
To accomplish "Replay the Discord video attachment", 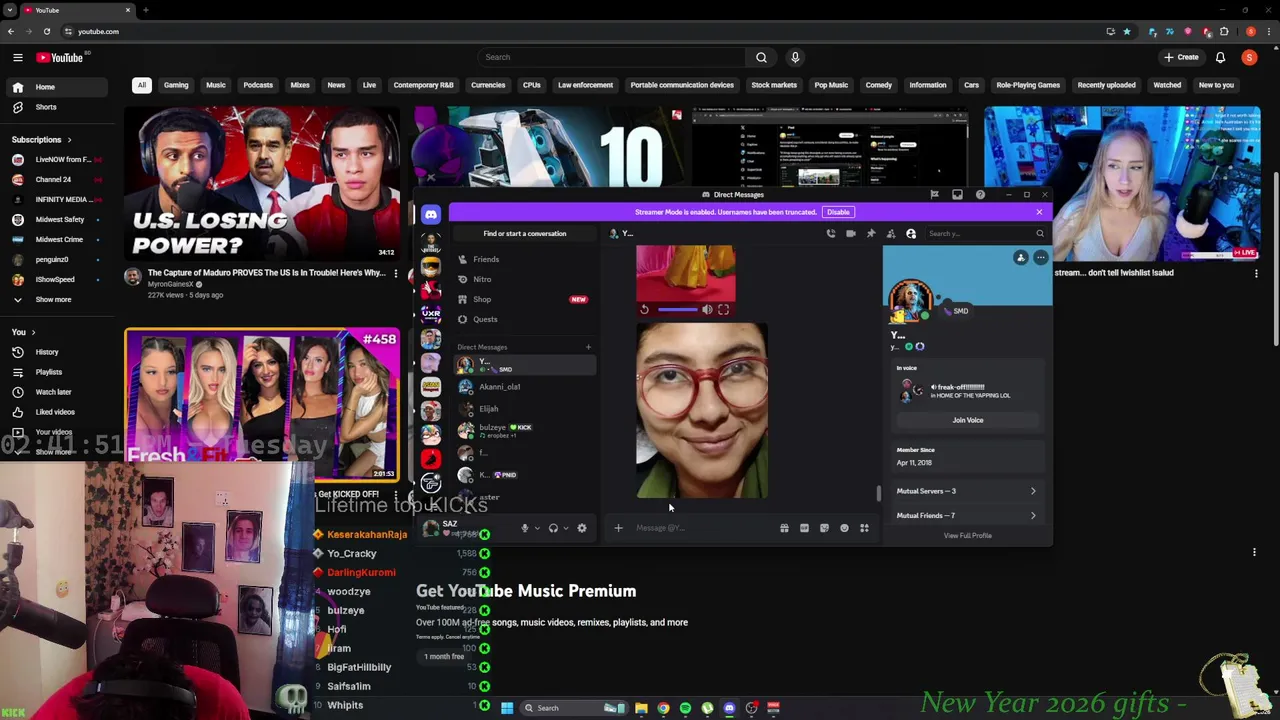I will click(644, 310).
